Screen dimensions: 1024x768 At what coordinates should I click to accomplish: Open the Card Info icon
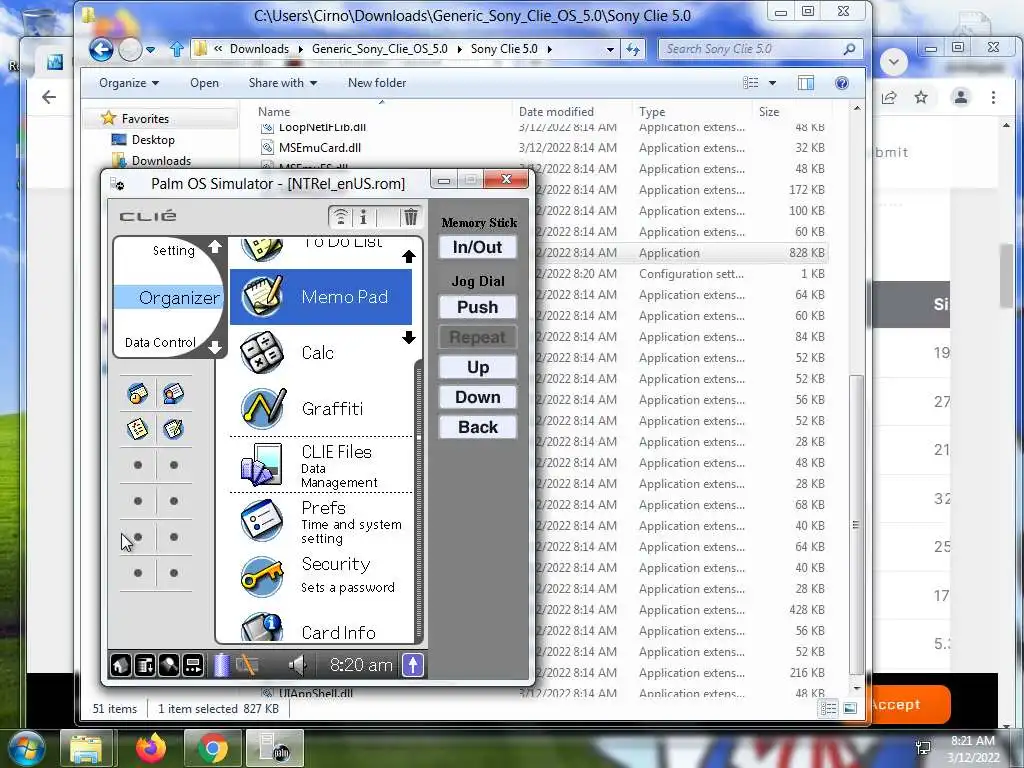(262, 627)
